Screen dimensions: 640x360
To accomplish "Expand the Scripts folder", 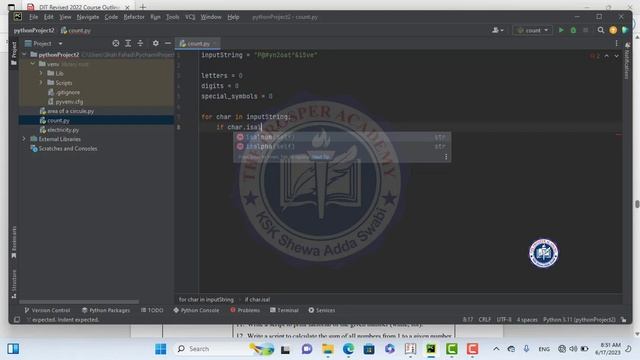I will click(x=41, y=82).
